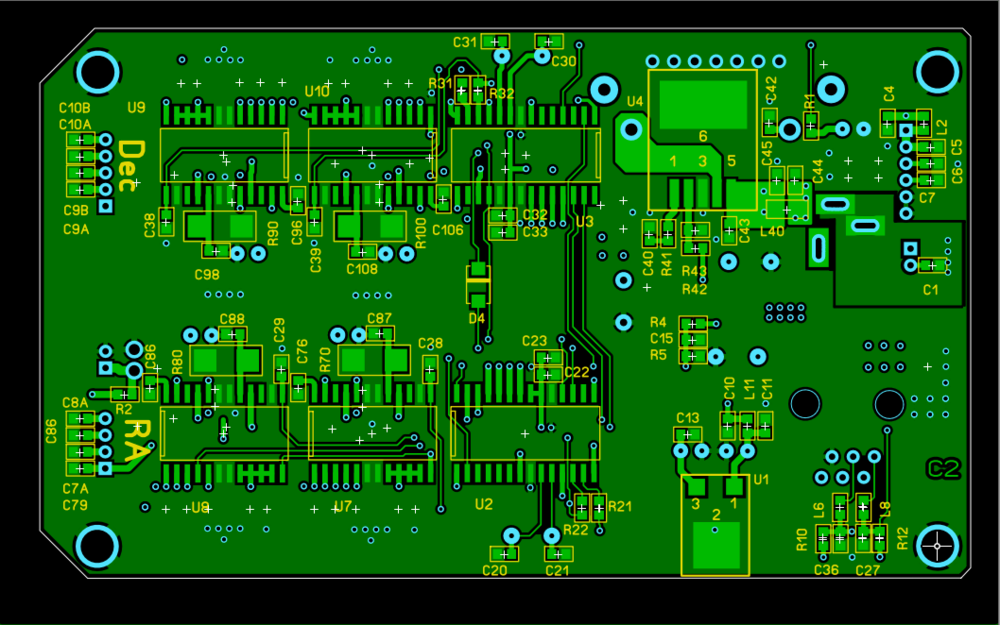This screenshot has height=625, width=1000.
Task: Click the C108 capacitor label
Action: click(x=362, y=270)
